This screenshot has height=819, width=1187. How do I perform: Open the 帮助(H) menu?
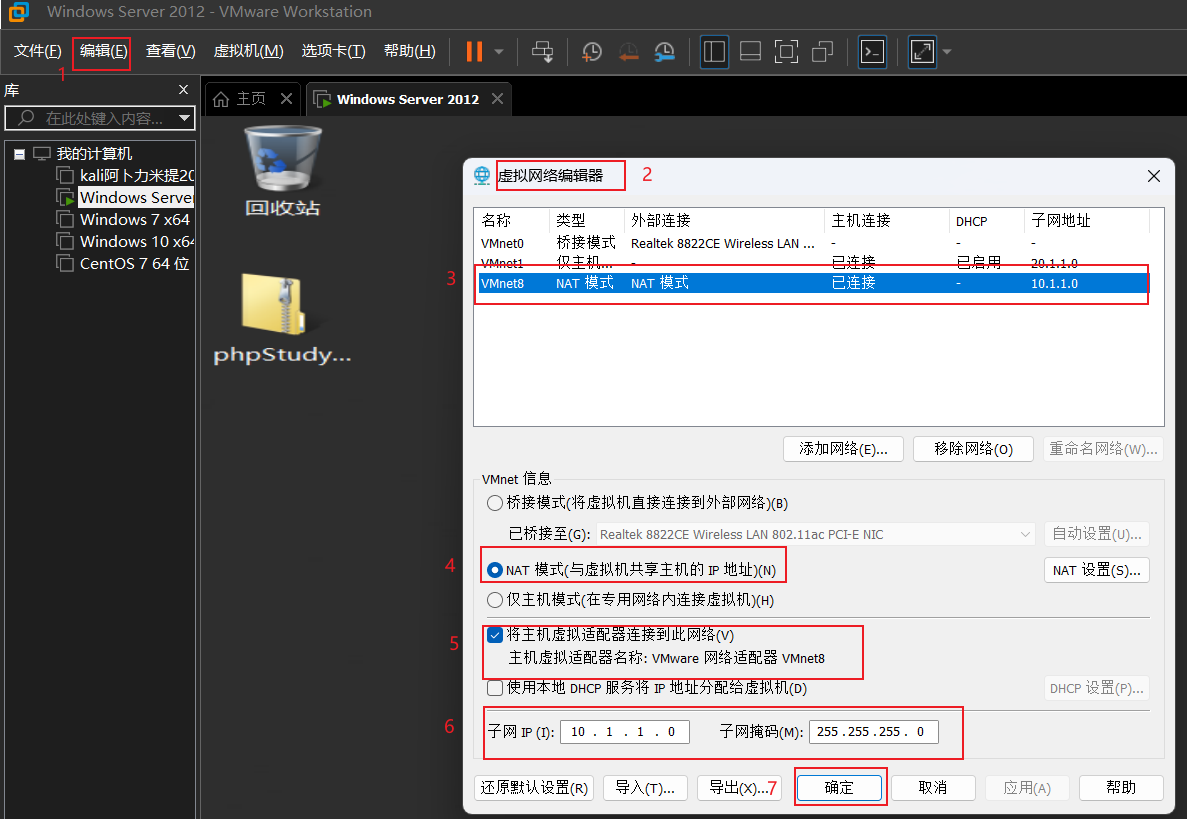click(410, 51)
